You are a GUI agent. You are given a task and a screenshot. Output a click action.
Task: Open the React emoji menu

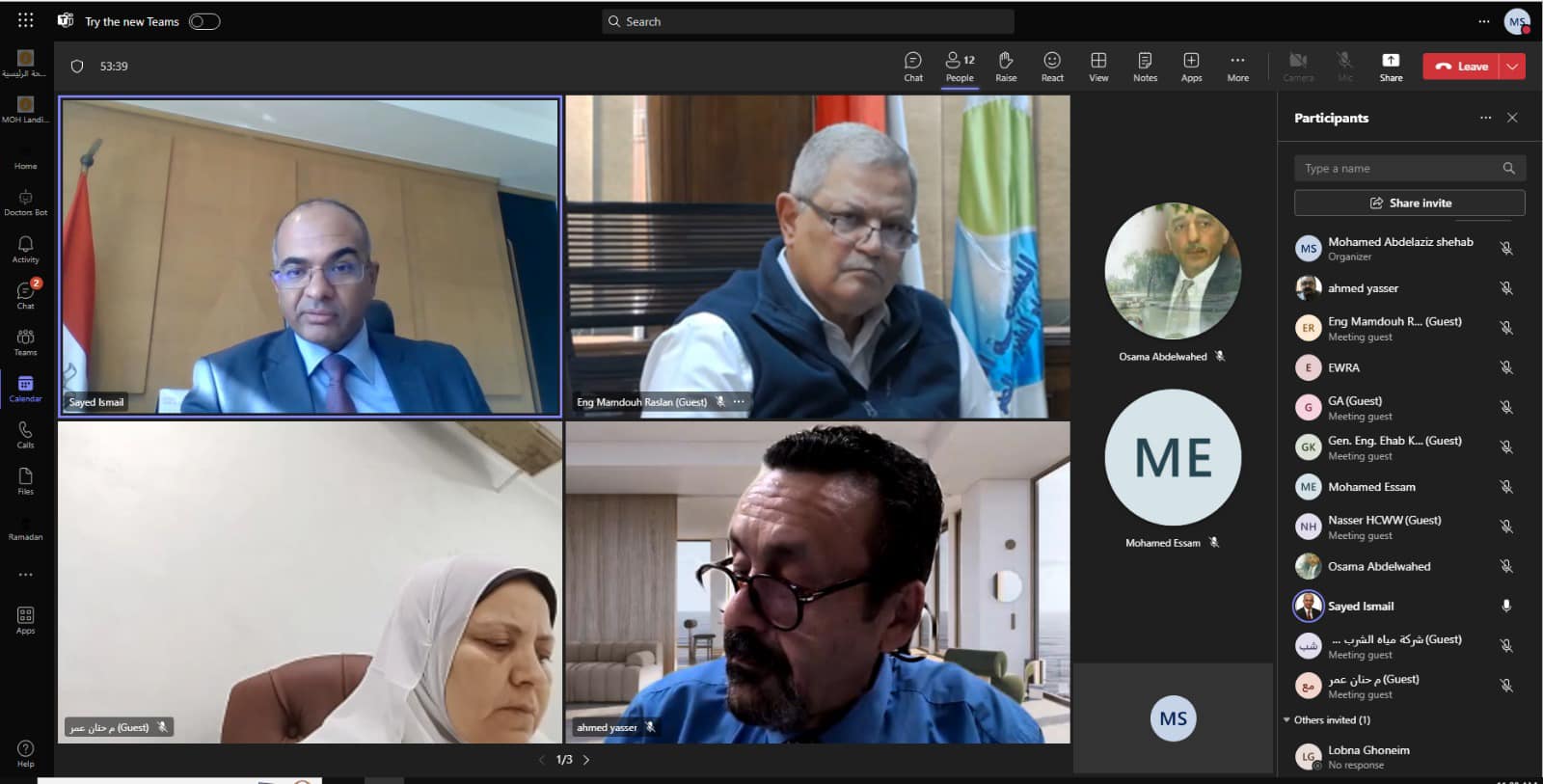(x=1051, y=66)
